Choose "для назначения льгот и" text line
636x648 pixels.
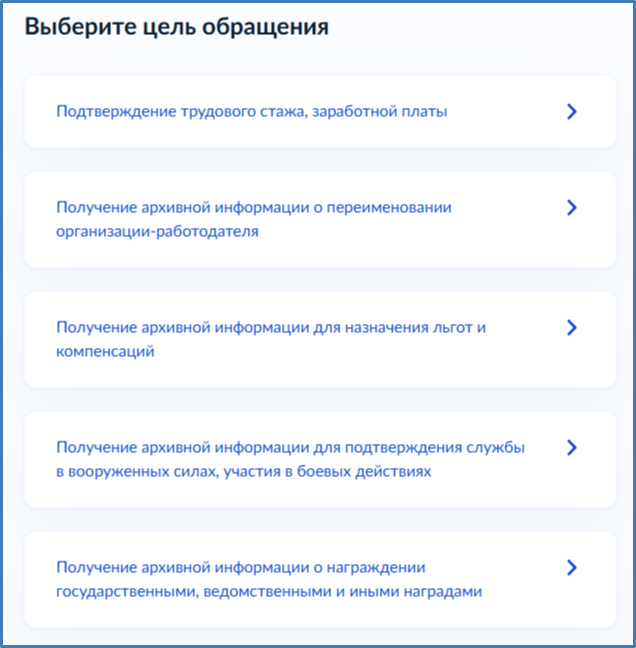pos(270,327)
